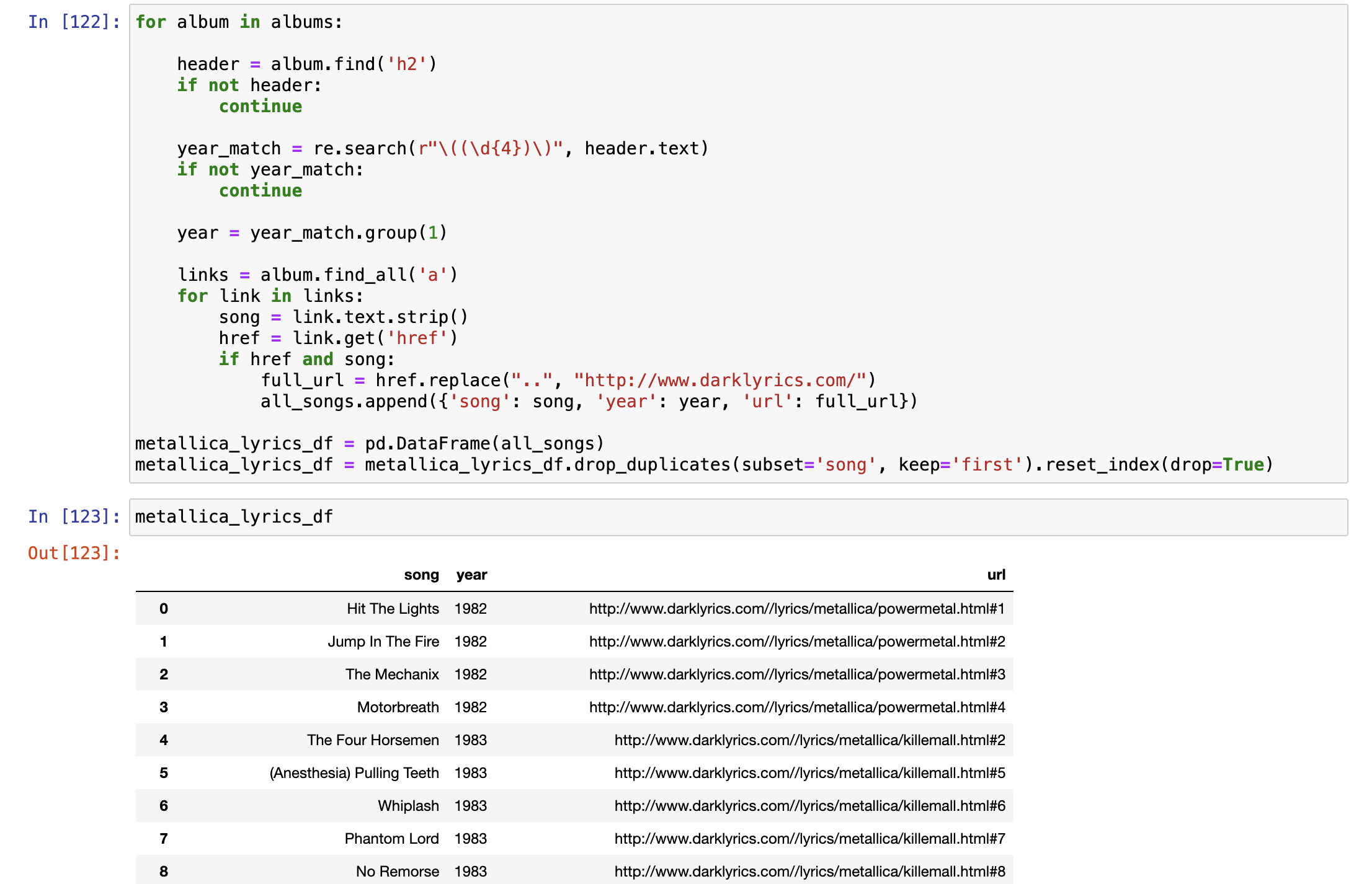Viewport: 1372px width, 884px height.
Task: Click row index 8 in the dataframe
Action: pyautogui.click(x=164, y=872)
